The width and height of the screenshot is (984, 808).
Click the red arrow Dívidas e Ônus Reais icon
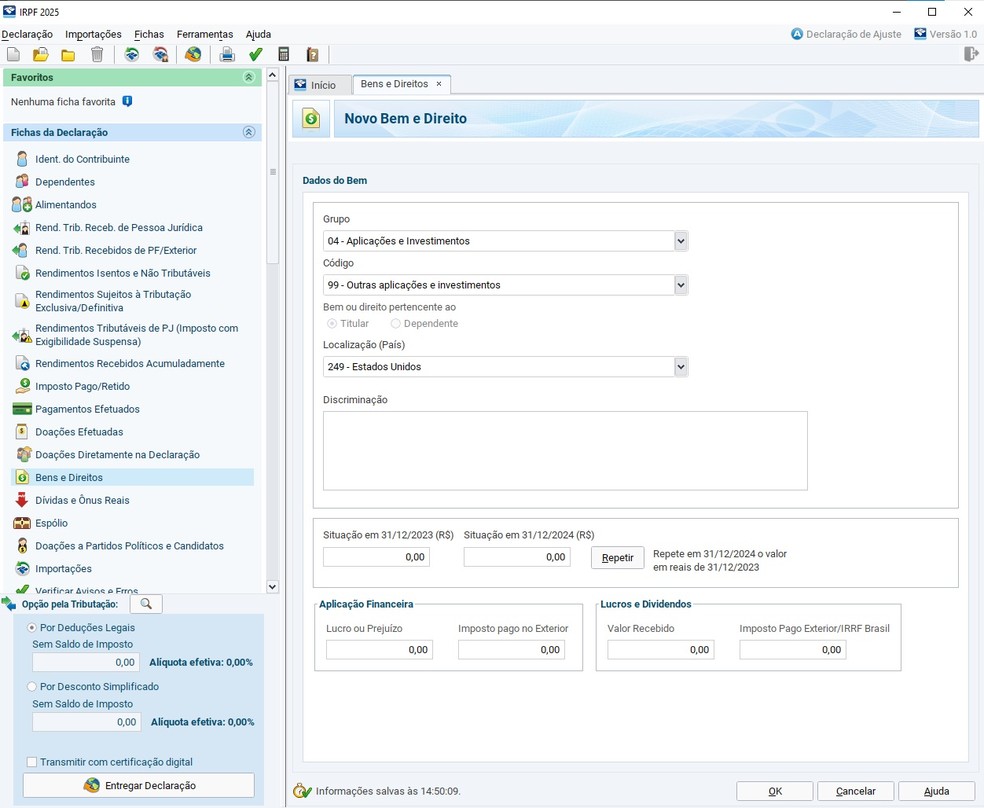coord(22,500)
